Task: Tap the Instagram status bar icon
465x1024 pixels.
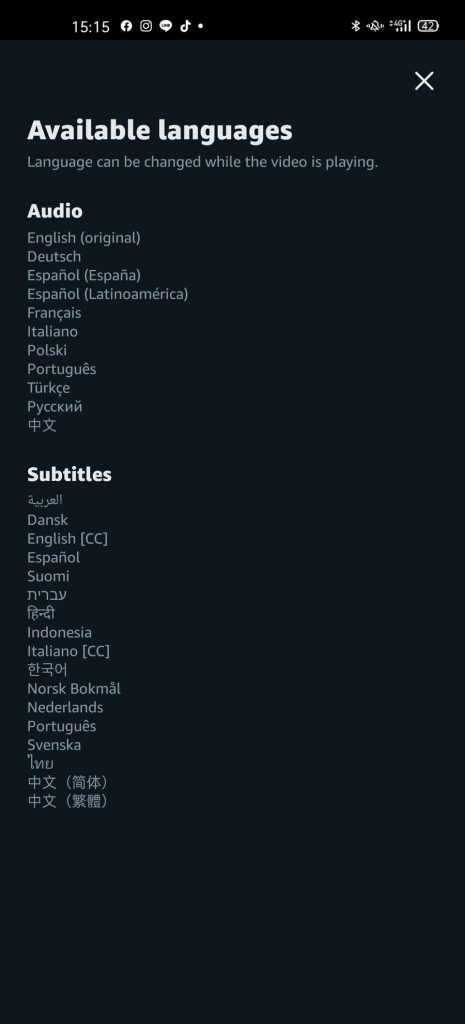Action: click(x=146, y=26)
